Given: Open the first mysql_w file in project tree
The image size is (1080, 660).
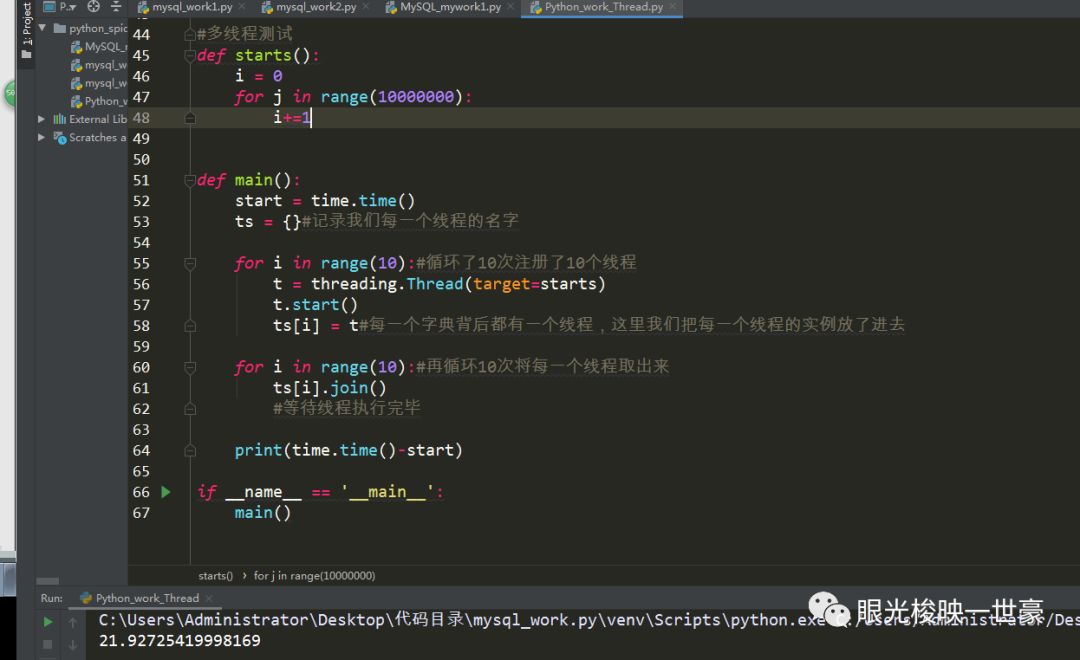Looking at the screenshot, I should coord(98,65).
